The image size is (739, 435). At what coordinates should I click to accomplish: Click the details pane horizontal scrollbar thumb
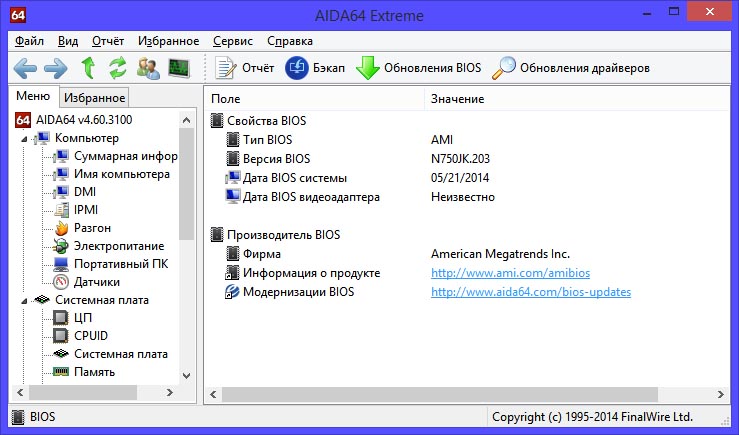[x=440, y=394]
